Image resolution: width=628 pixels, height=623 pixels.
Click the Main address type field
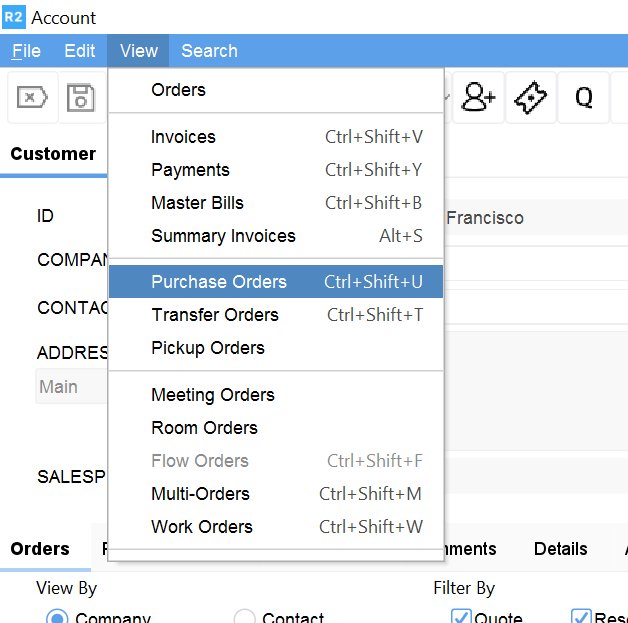[70, 387]
